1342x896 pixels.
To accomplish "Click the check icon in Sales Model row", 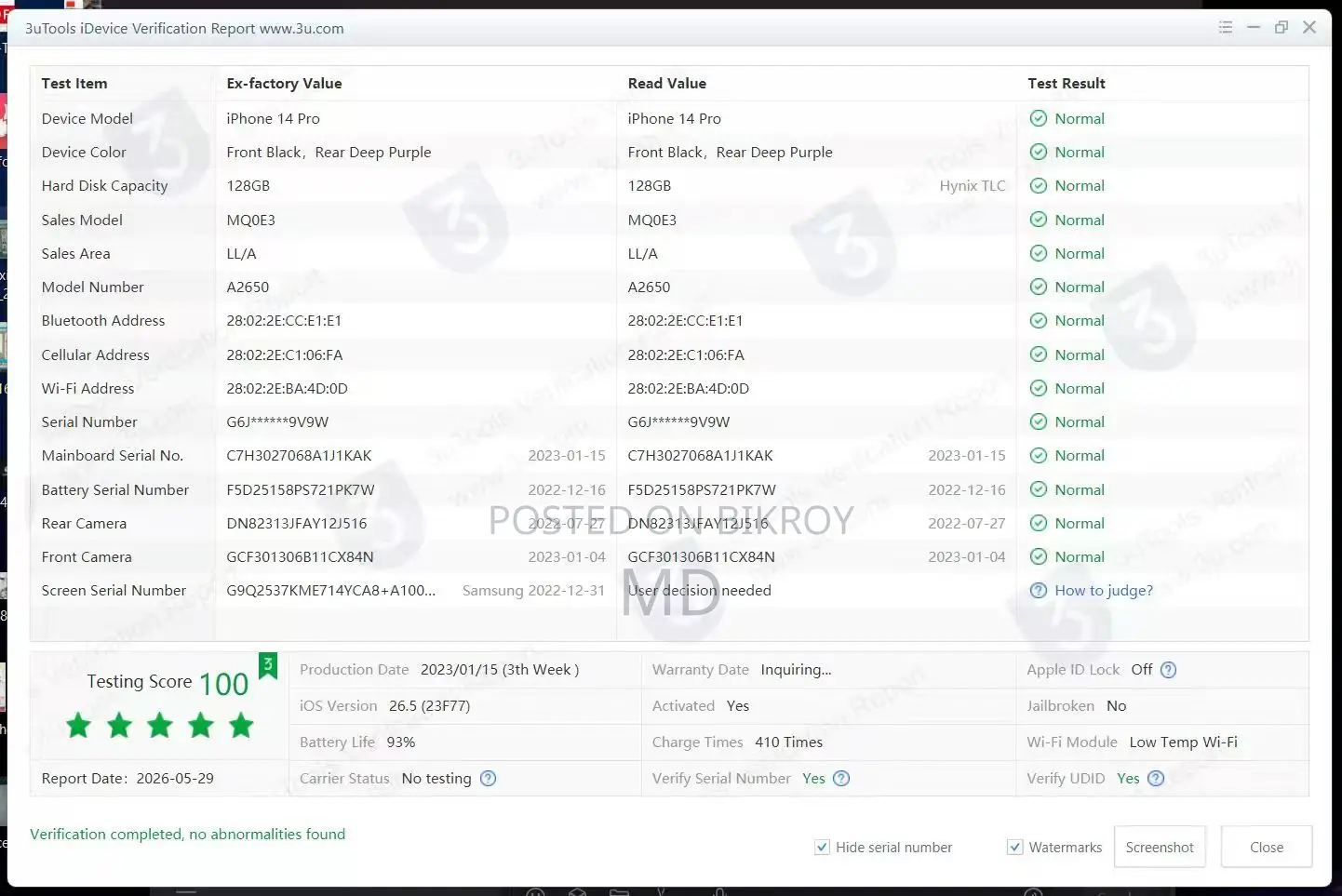I will click(1039, 220).
